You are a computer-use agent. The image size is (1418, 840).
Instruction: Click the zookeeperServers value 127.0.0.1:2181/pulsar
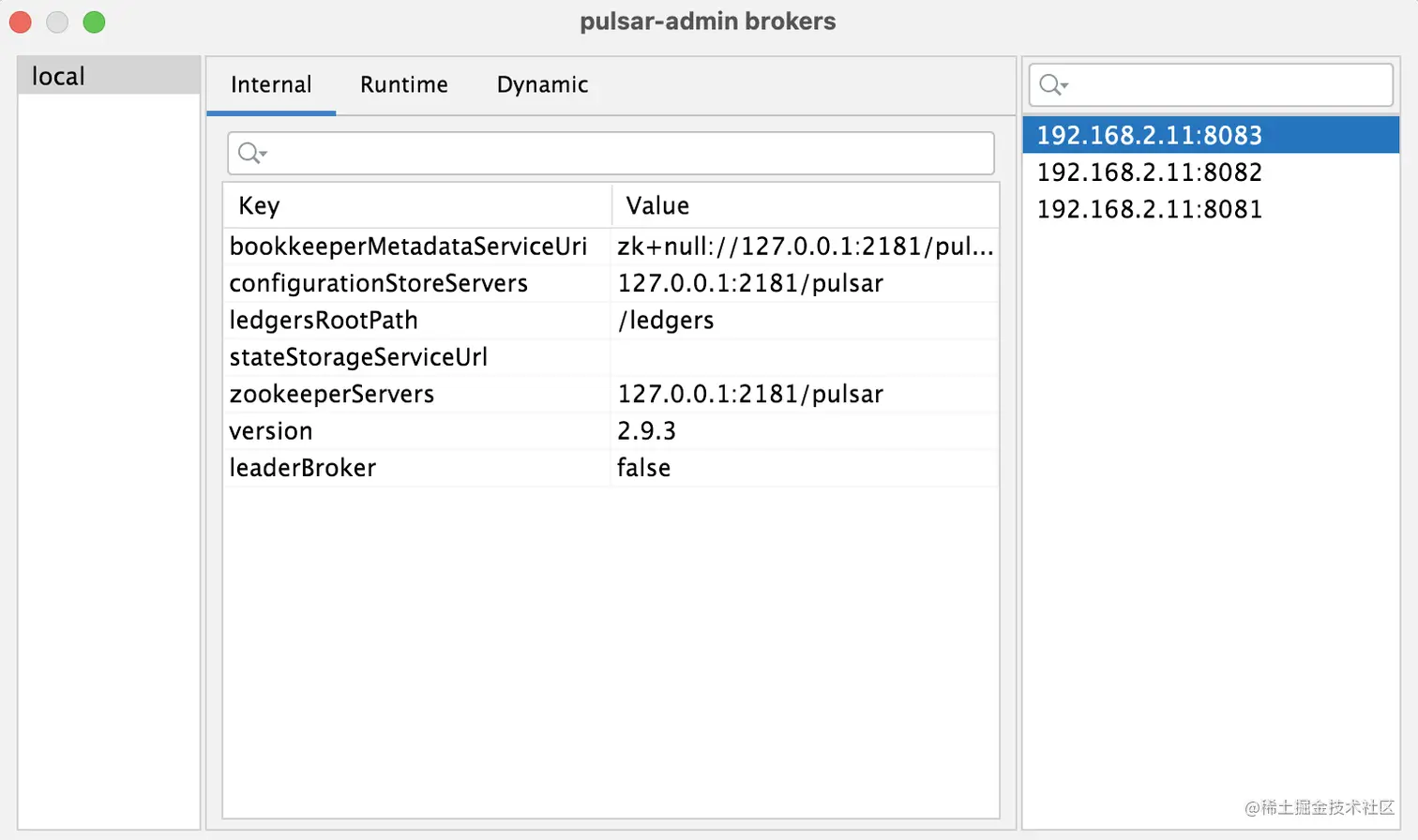coord(806,394)
